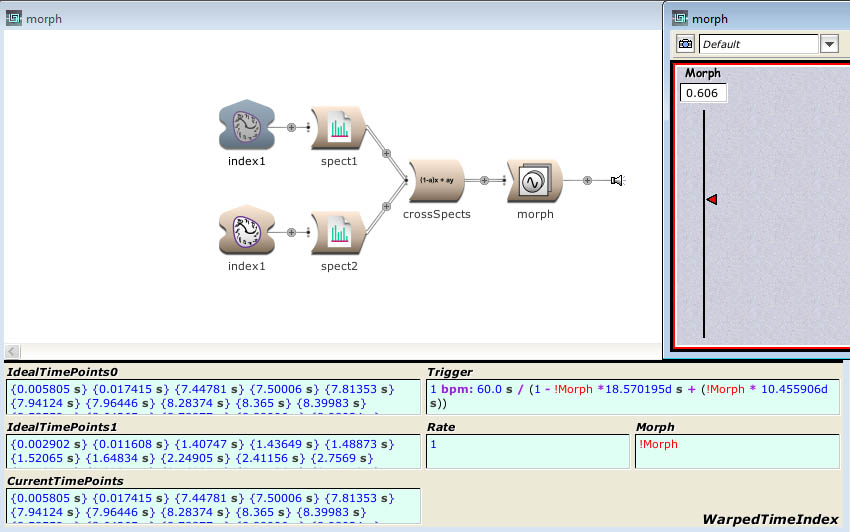The image size is (850, 532).
Task: Click the morph signal flow window icon
Action: pyautogui.click(x=14, y=18)
